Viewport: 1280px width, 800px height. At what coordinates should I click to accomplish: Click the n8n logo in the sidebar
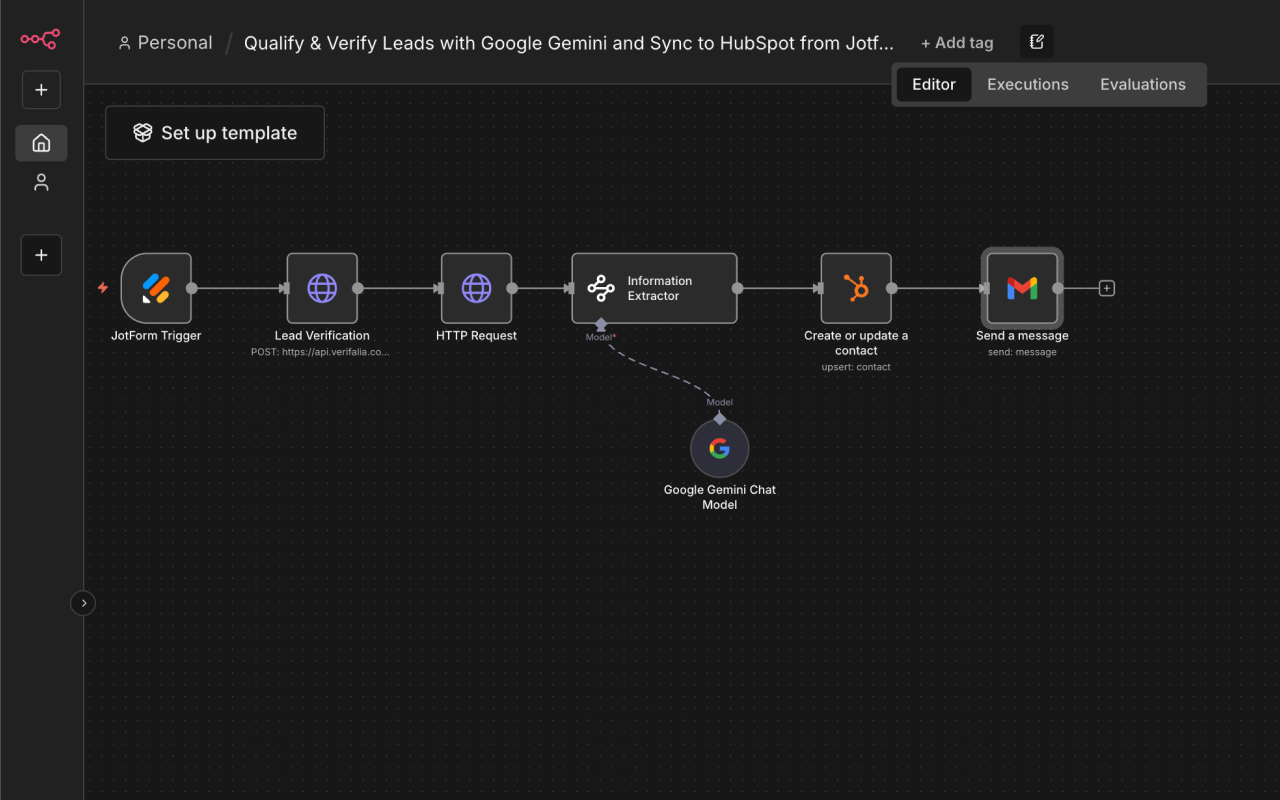click(x=40, y=39)
